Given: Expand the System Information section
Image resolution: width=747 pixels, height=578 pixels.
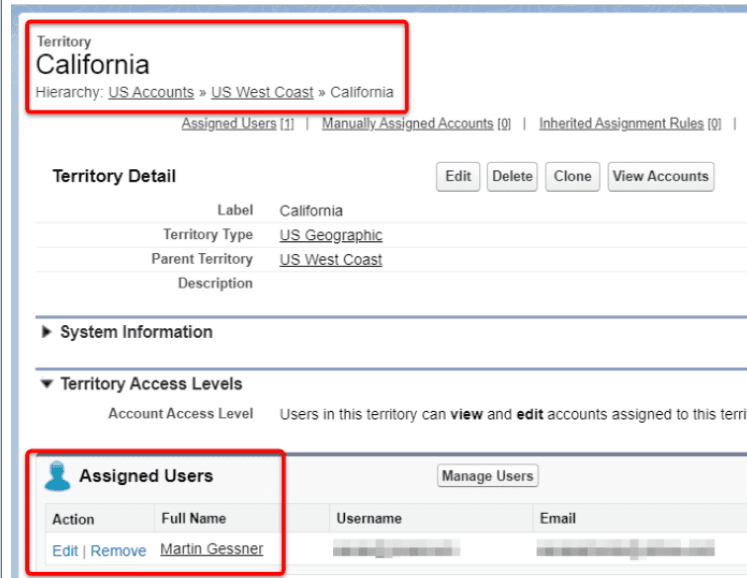Looking at the screenshot, I should coord(47,332).
